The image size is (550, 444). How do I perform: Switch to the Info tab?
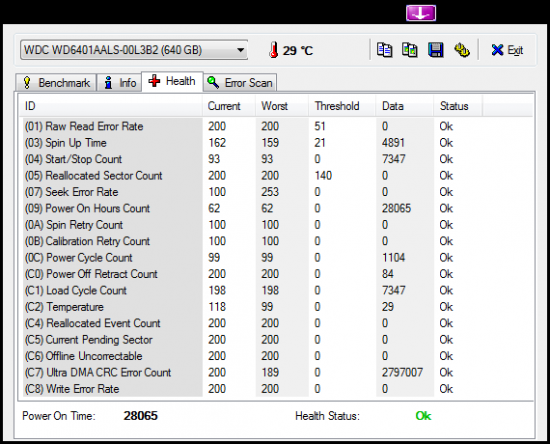click(x=119, y=83)
